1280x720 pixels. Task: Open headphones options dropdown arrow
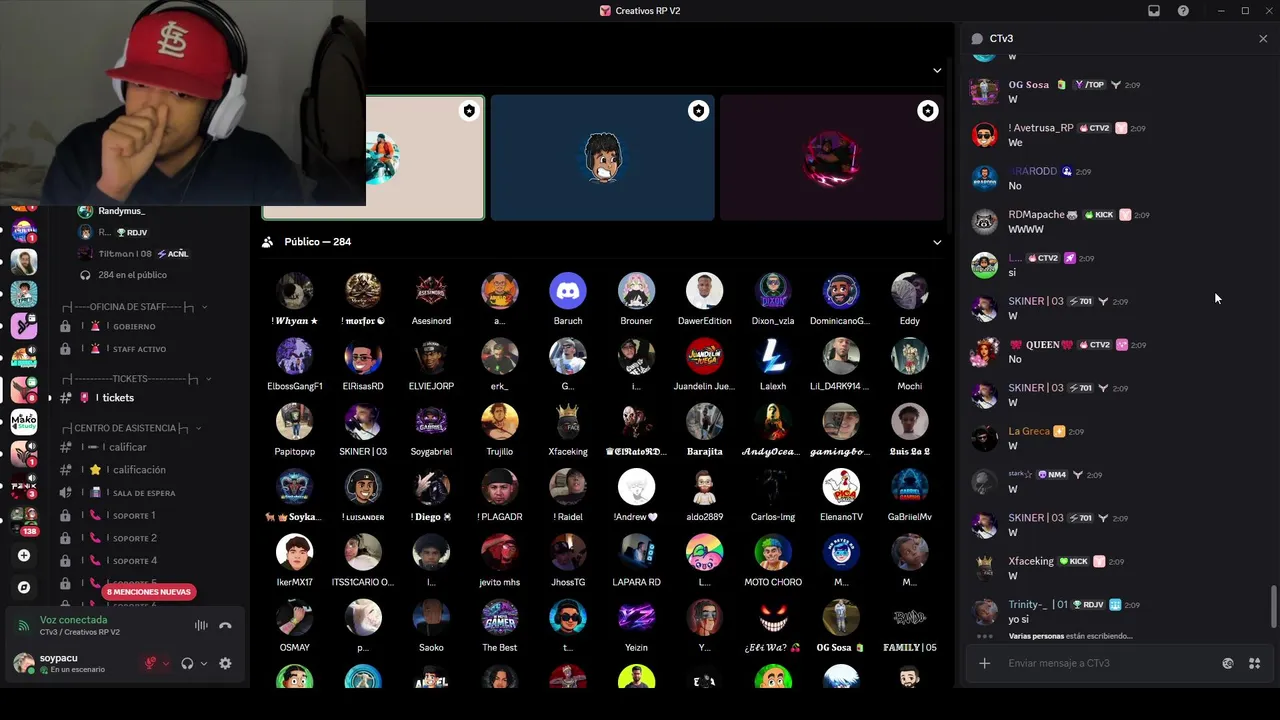pos(204,663)
